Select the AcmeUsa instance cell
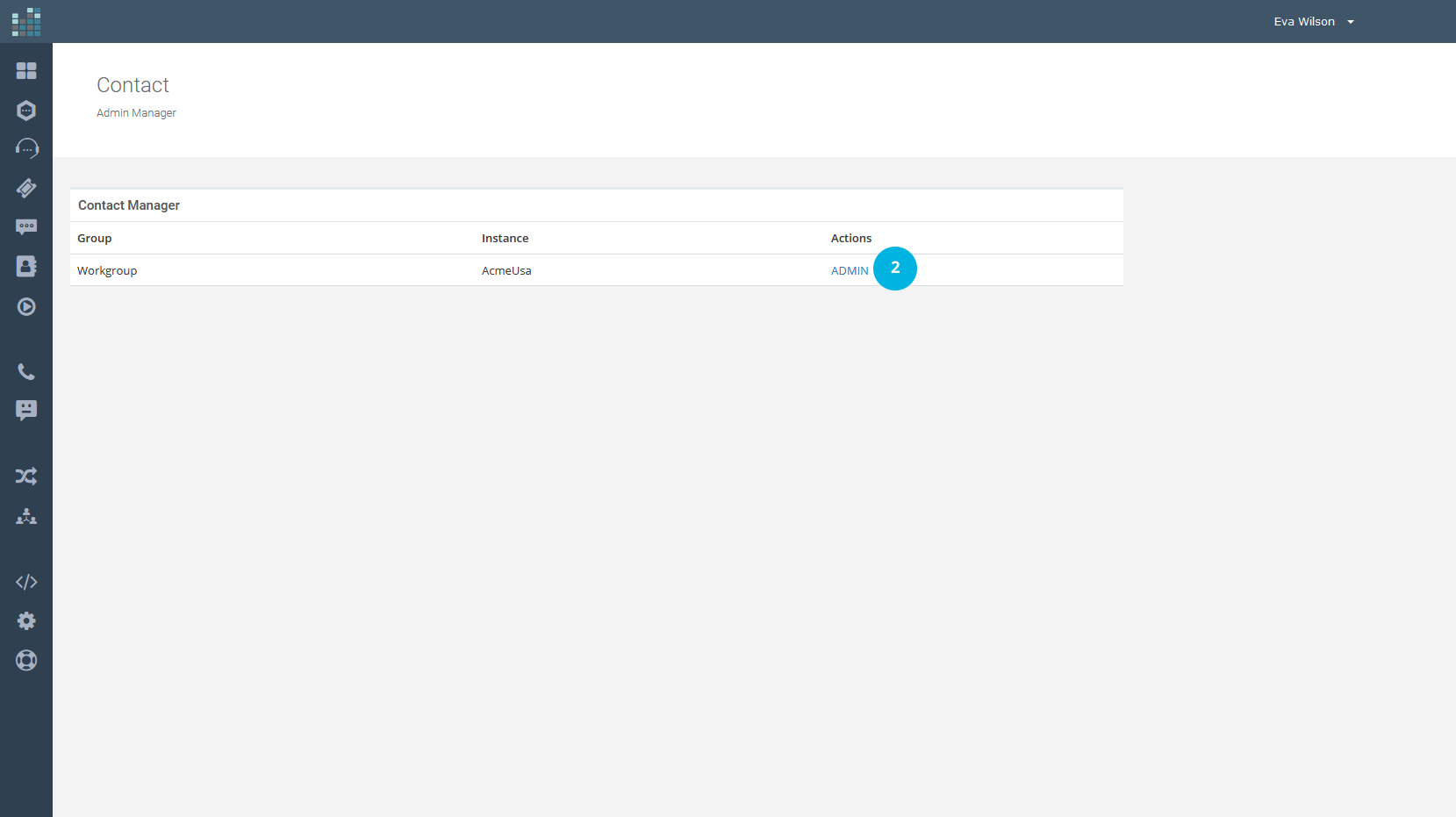Image resolution: width=1456 pixels, height=817 pixels. pos(506,270)
